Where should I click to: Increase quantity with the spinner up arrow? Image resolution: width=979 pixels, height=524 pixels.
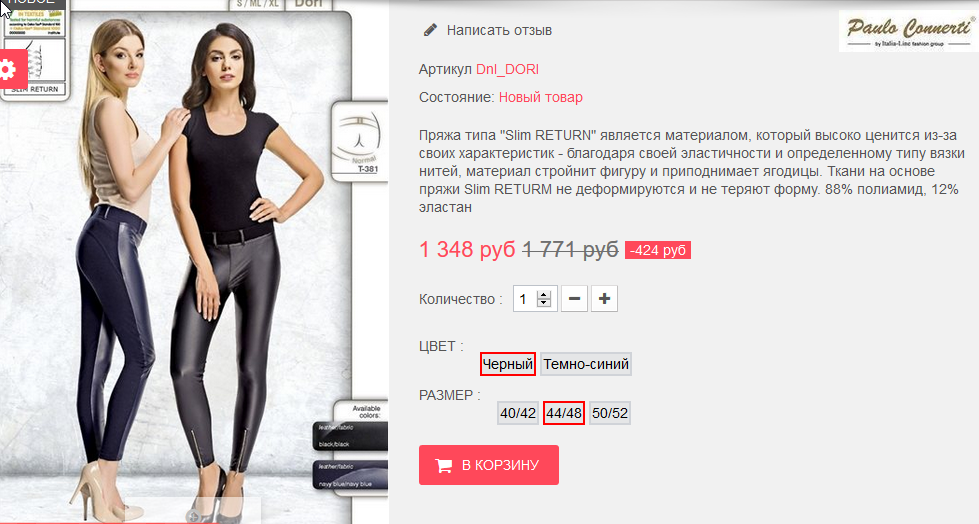544,295
